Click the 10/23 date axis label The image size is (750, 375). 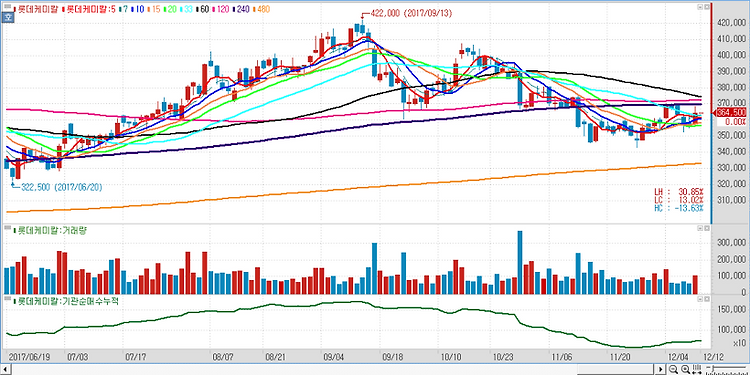pos(502,357)
